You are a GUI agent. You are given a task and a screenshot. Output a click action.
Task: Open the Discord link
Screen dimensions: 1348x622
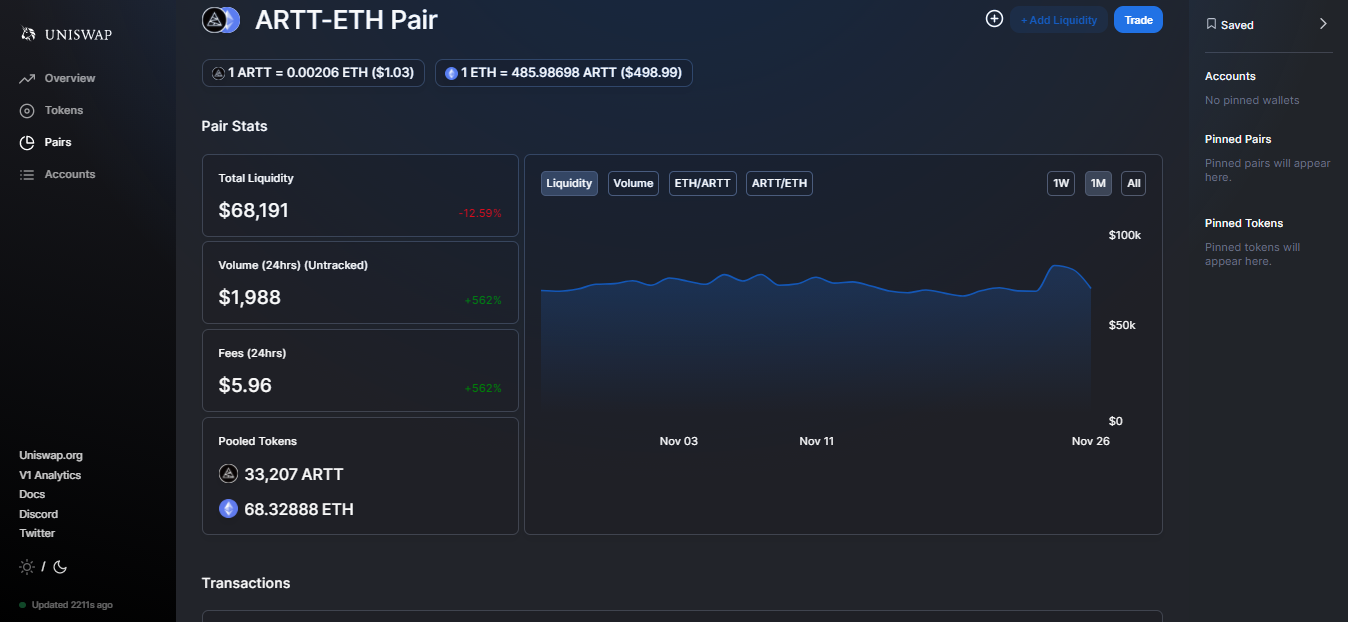(x=39, y=514)
